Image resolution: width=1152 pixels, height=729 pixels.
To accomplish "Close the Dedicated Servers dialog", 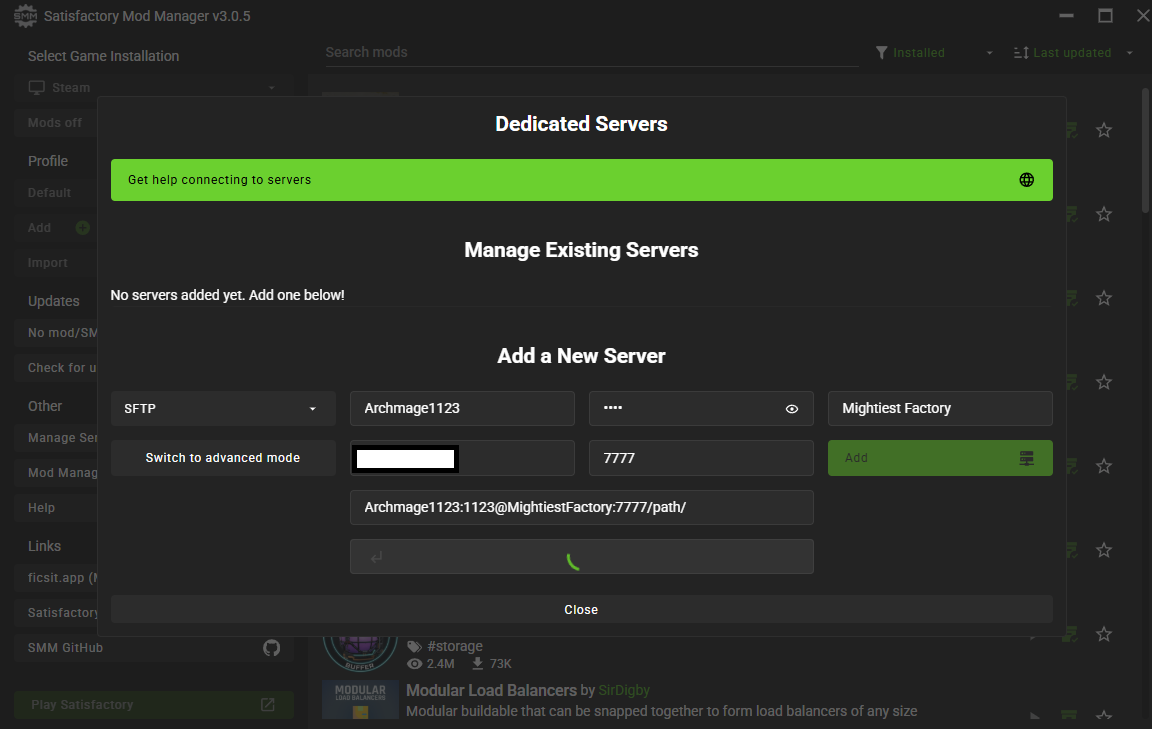I will (x=582, y=610).
